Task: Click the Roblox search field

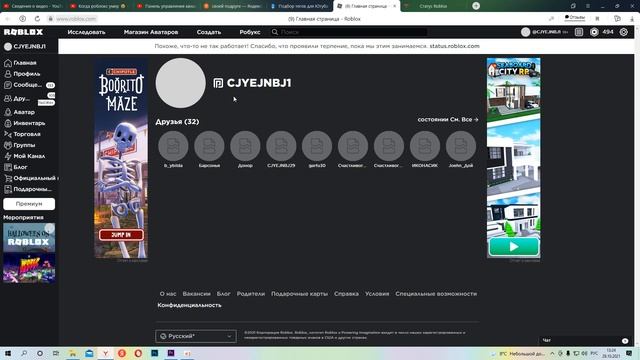Action: pos(349,32)
